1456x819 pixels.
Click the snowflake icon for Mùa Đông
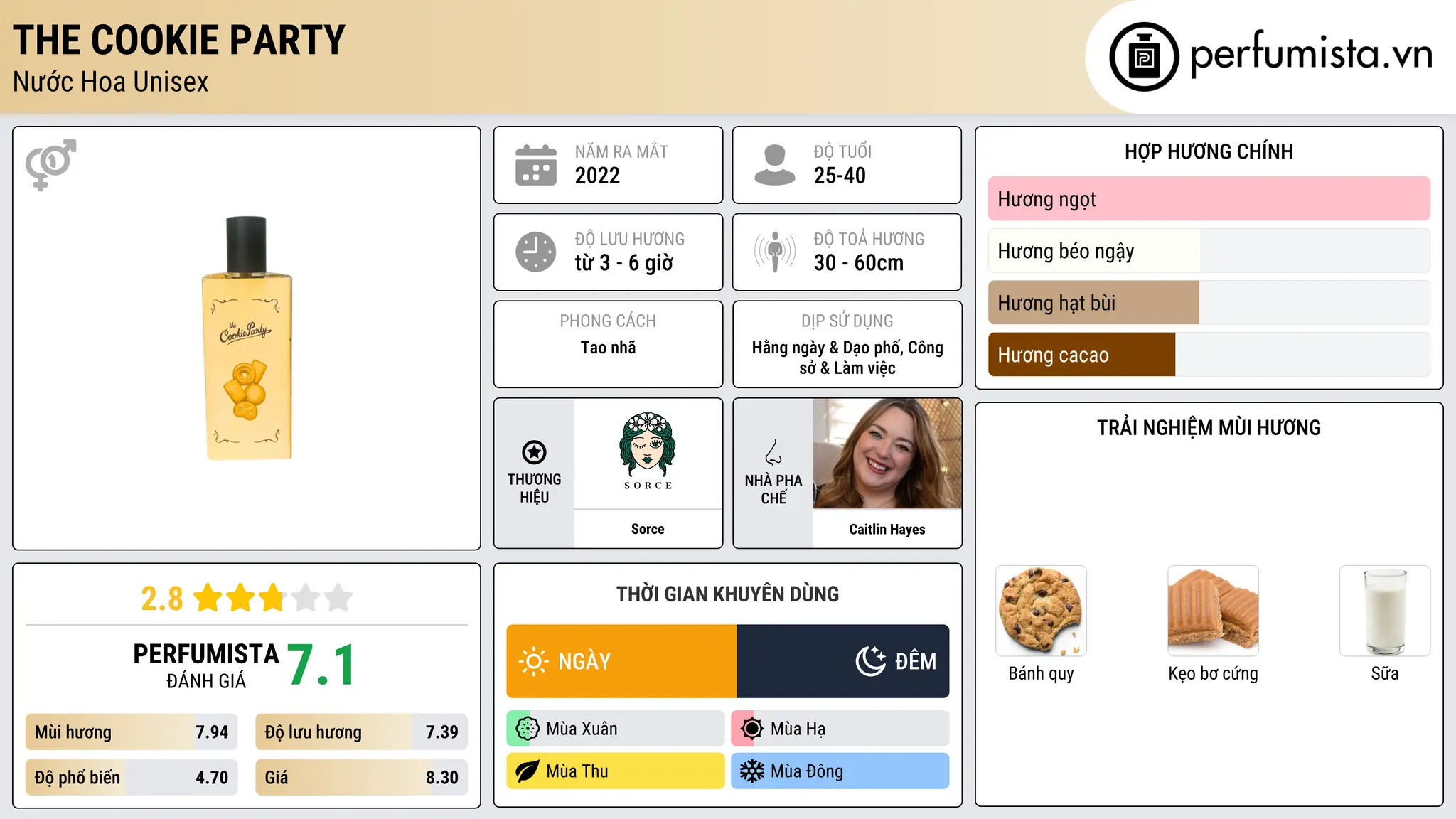752,771
